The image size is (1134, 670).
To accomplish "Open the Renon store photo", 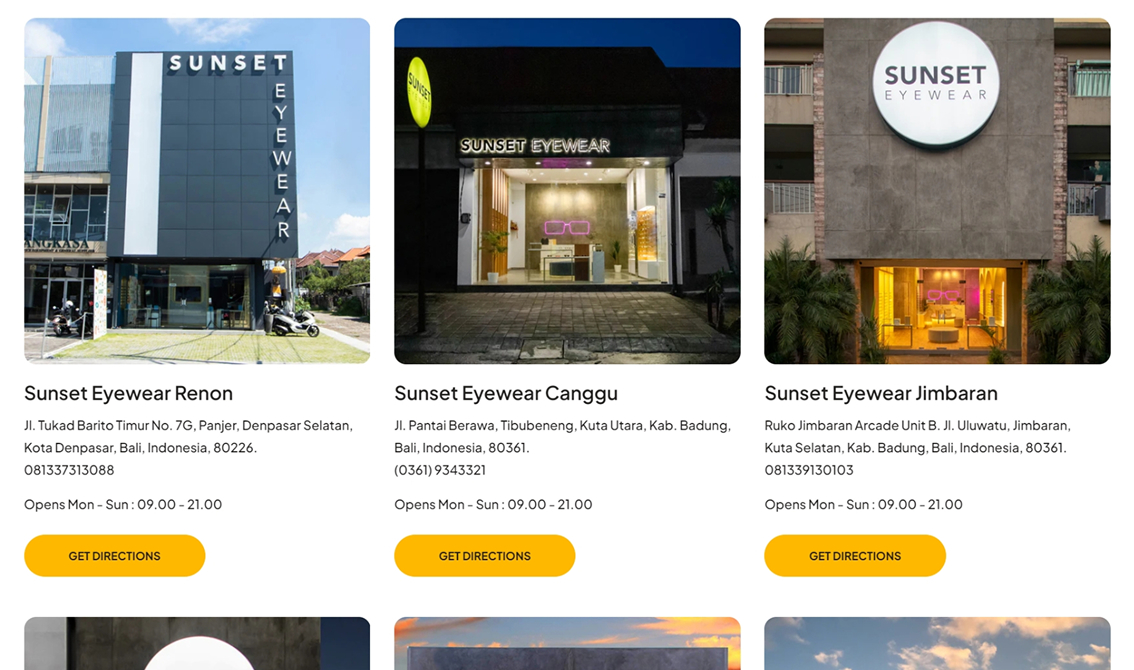I will (x=197, y=191).
